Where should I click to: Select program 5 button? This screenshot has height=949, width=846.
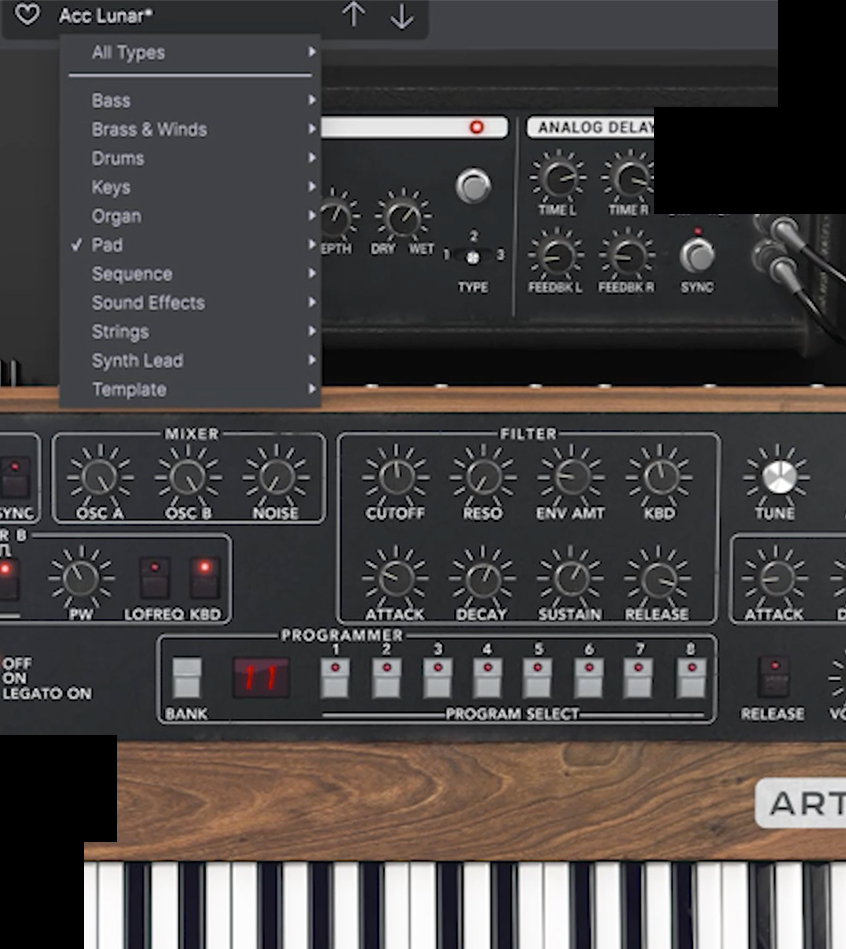click(538, 678)
